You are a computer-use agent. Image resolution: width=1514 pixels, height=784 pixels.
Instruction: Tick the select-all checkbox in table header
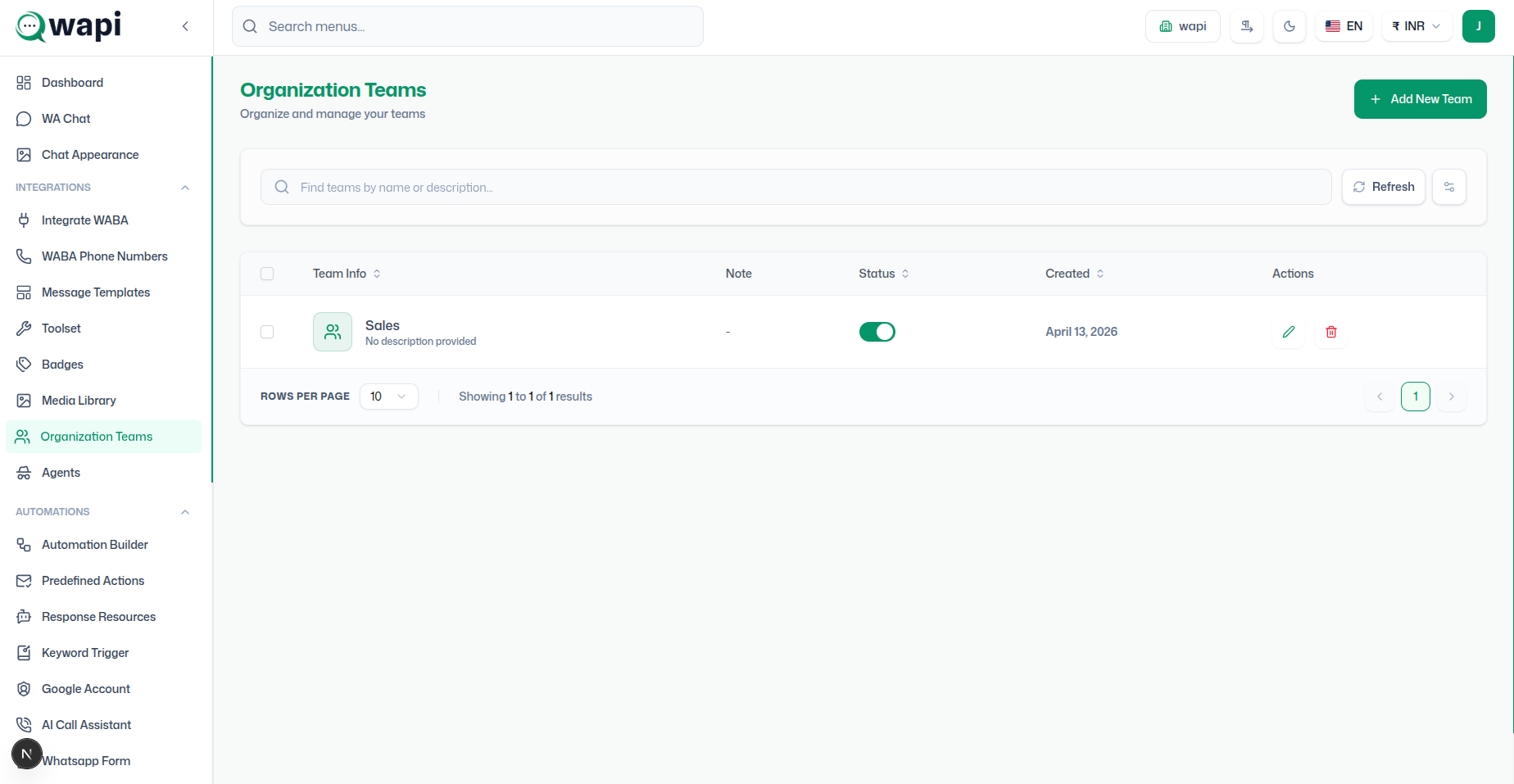pos(267,274)
